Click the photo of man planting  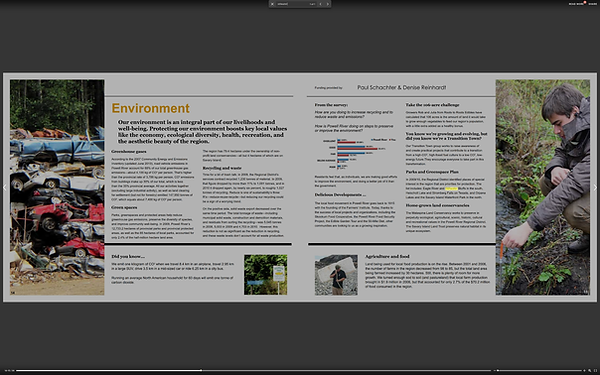tap(543, 187)
